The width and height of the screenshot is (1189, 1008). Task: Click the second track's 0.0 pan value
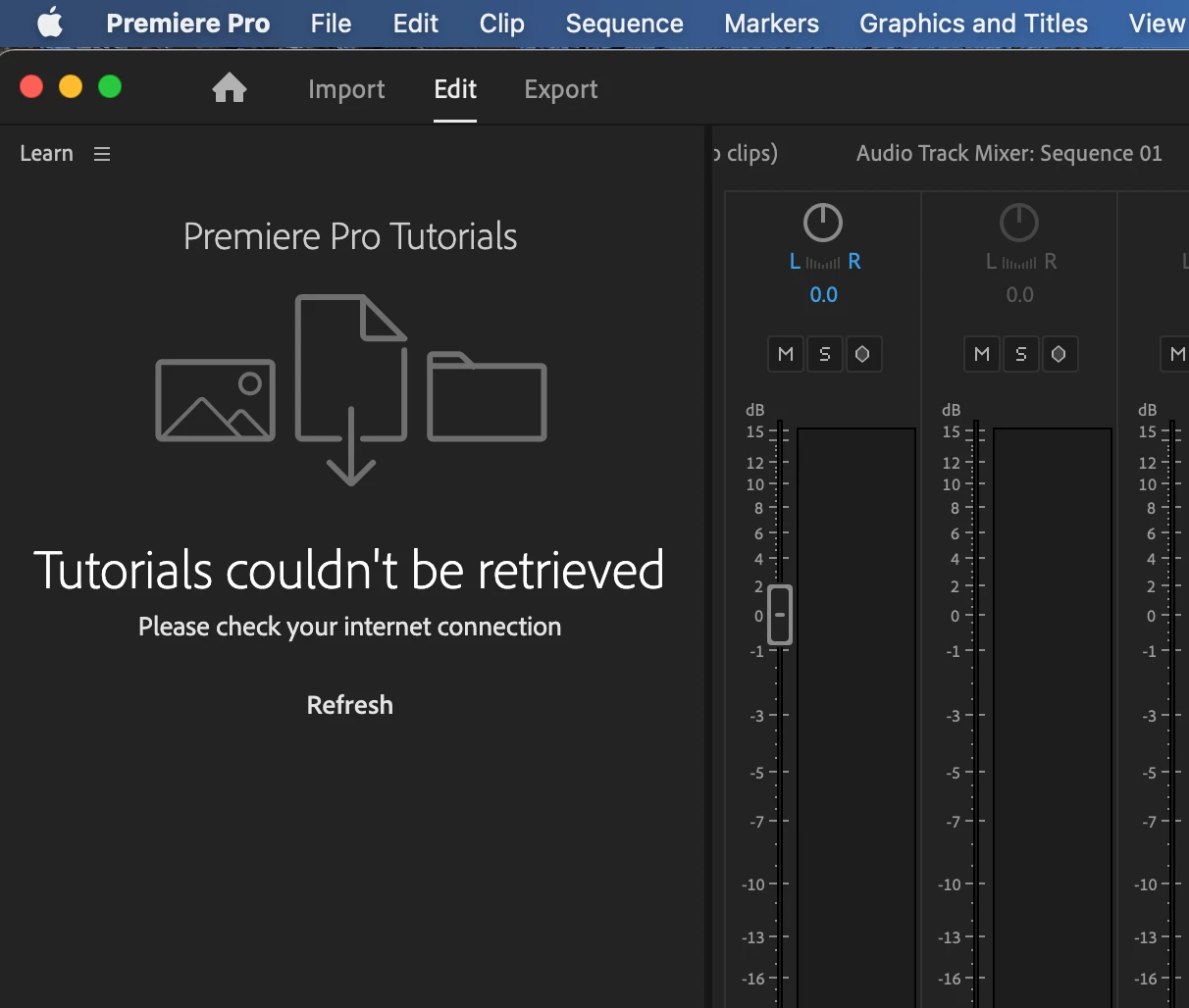click(x=1020, y=295)
